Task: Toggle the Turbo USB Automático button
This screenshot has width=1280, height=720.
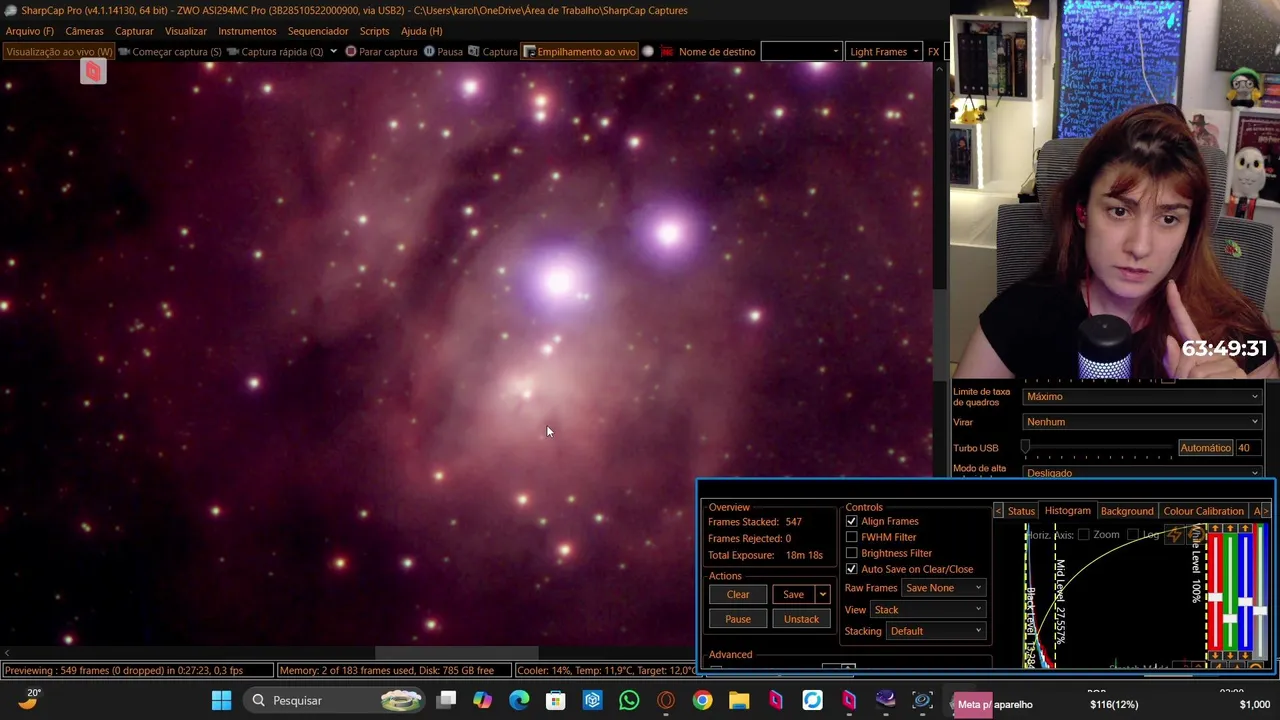Action: click(x=1205, y=448)
